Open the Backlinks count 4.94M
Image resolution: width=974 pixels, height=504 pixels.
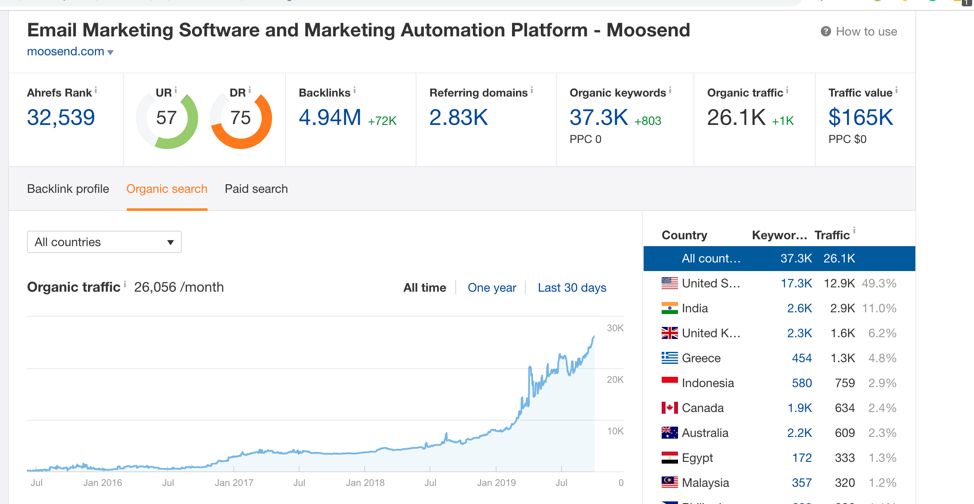(330, 117)
